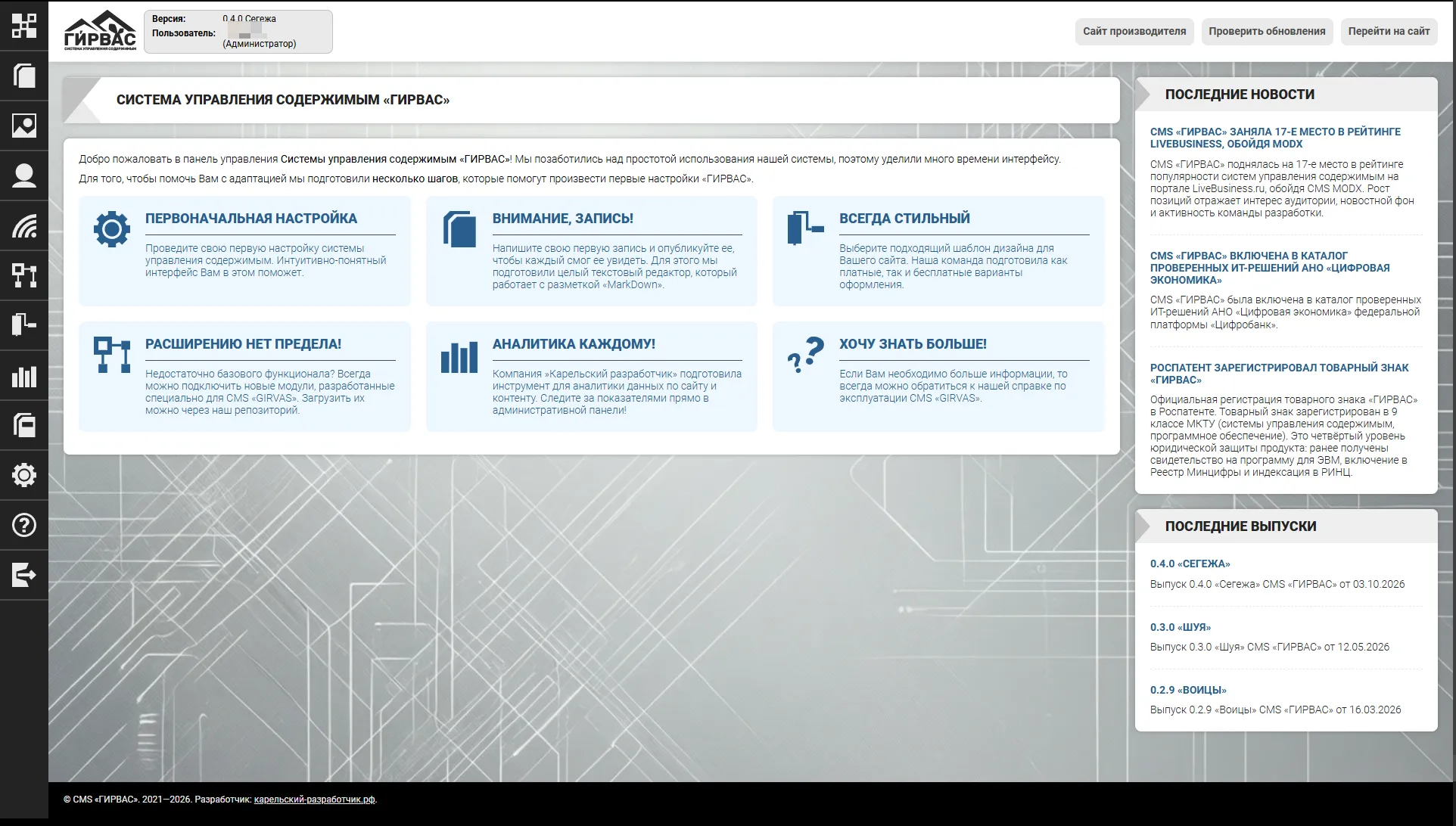Open release 0.3.0 «Шуя» link
Viewport: 1456px width, 826px height.
1181,627
